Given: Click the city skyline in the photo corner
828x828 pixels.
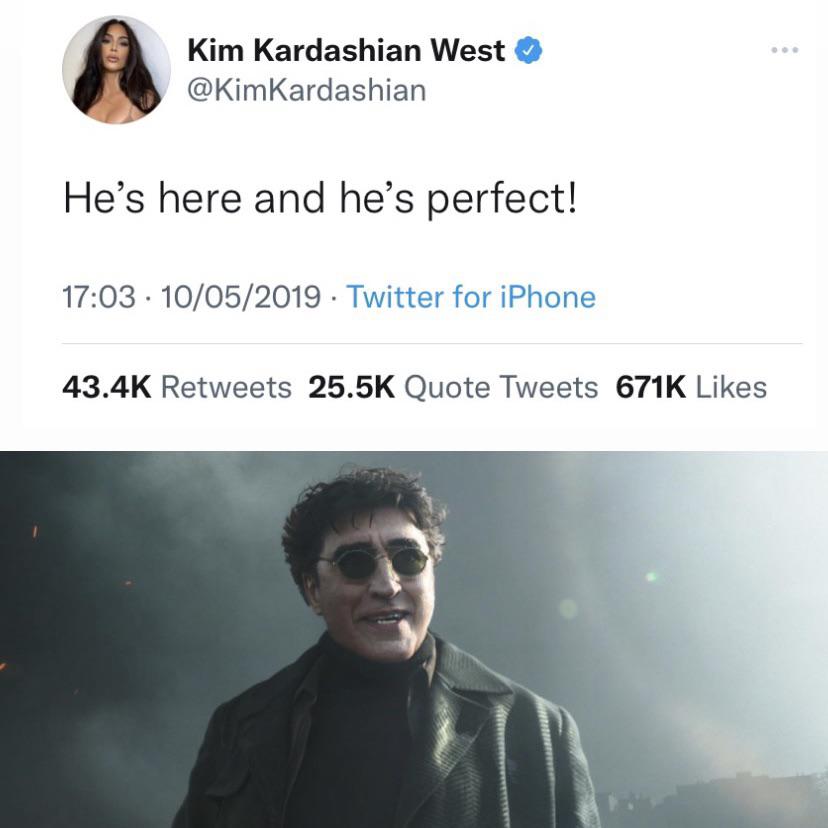Looking at the screenshot, I should tap(716, 799).
